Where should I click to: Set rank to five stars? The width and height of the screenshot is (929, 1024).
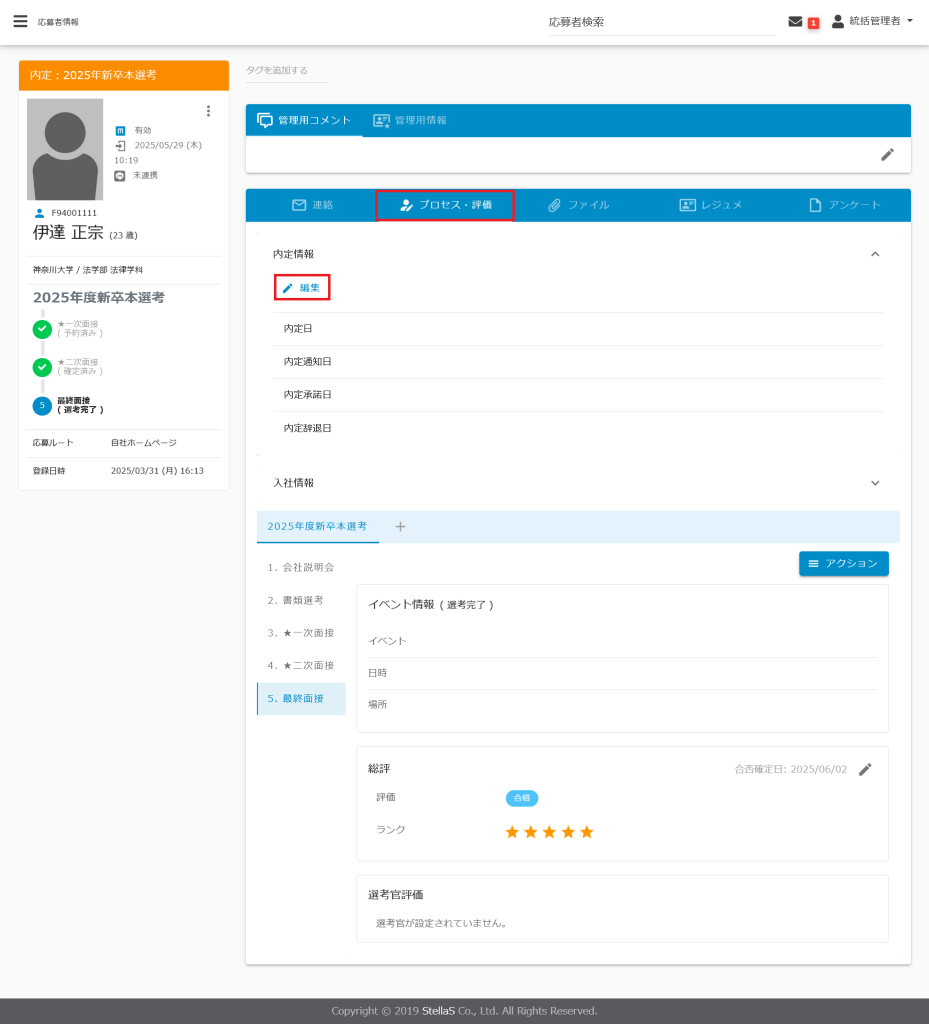pos(587,832)
